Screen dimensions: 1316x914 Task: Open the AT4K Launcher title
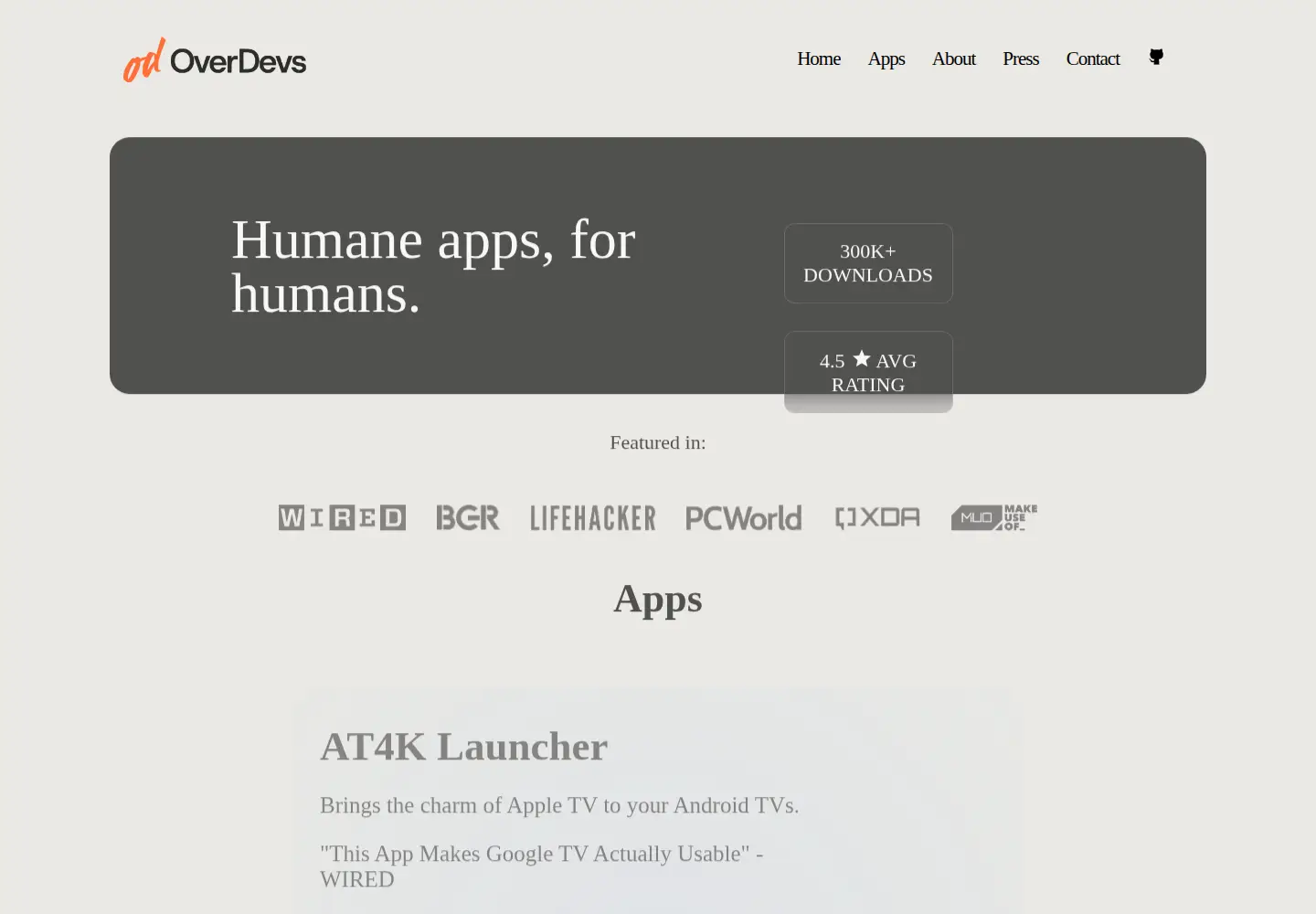tap(463, 747)
